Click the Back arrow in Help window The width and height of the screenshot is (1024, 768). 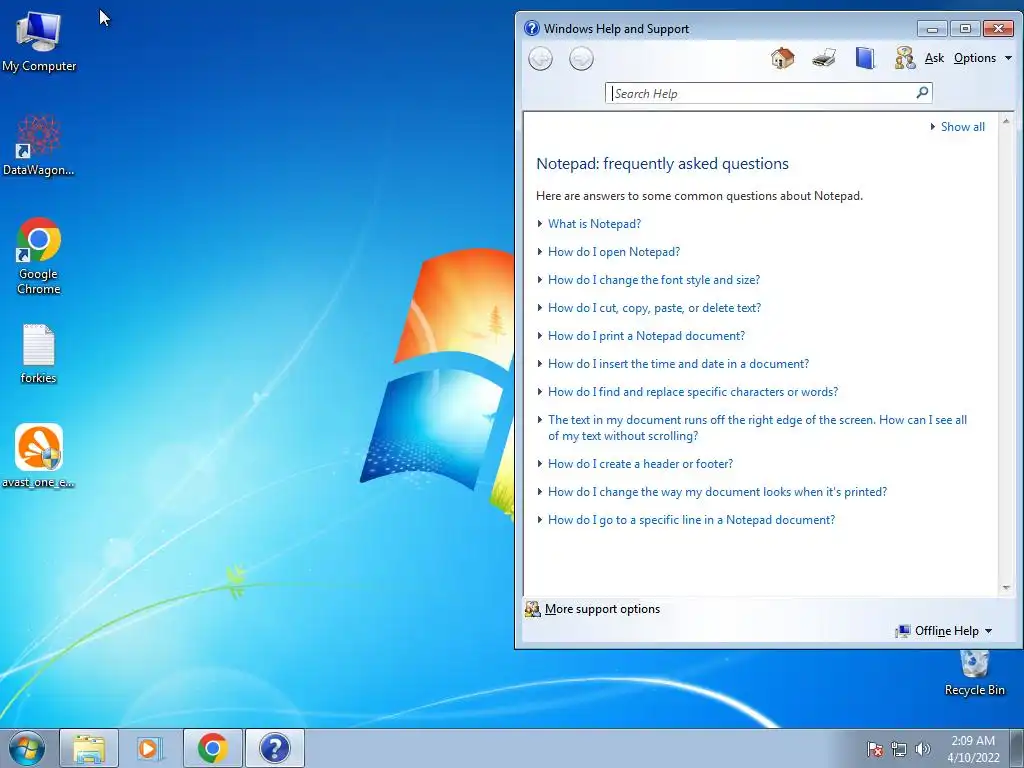(540, 59)
